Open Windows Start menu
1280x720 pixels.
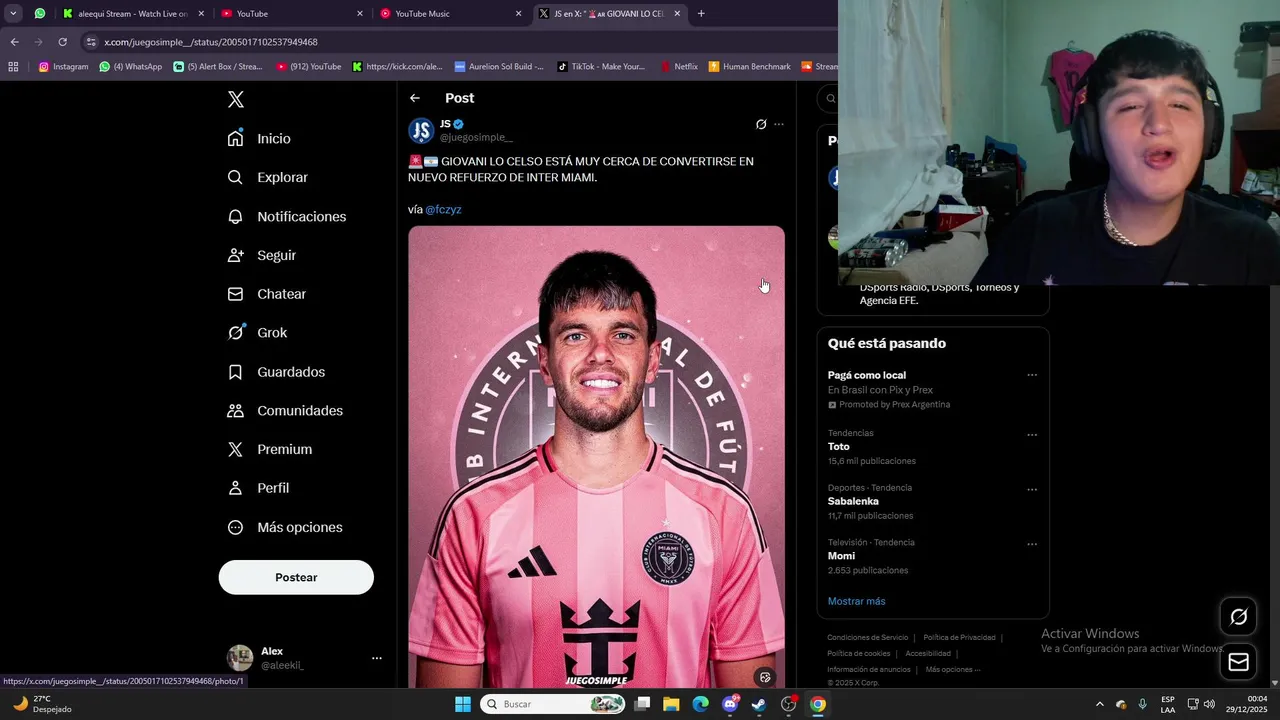tap(463, 704)
